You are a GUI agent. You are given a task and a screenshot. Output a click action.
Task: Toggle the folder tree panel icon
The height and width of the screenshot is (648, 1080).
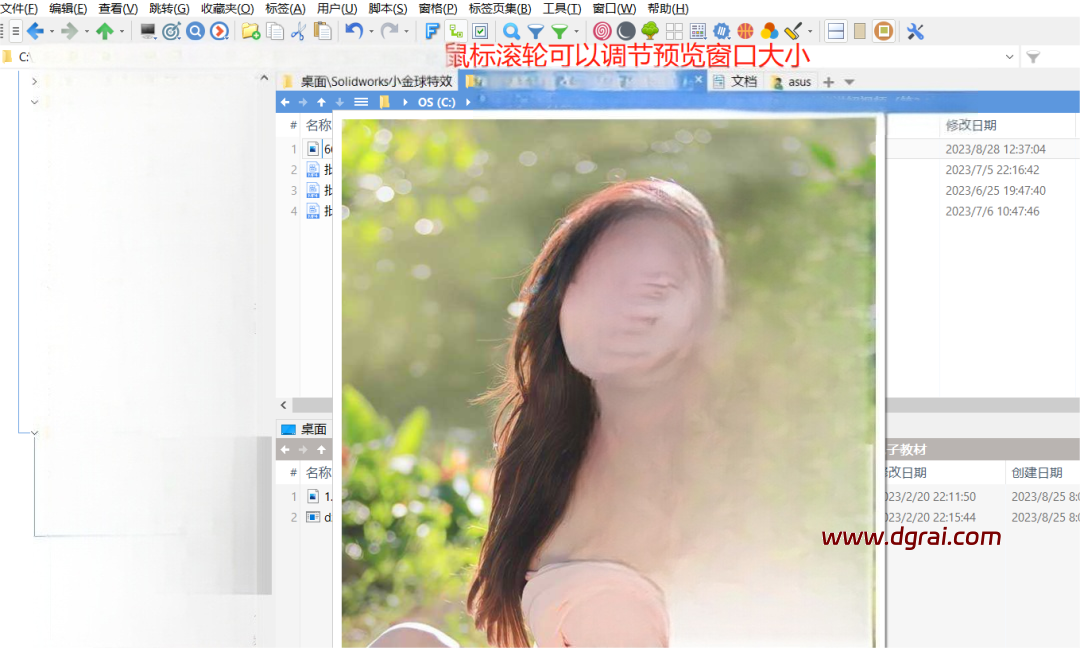coord(456,31)
